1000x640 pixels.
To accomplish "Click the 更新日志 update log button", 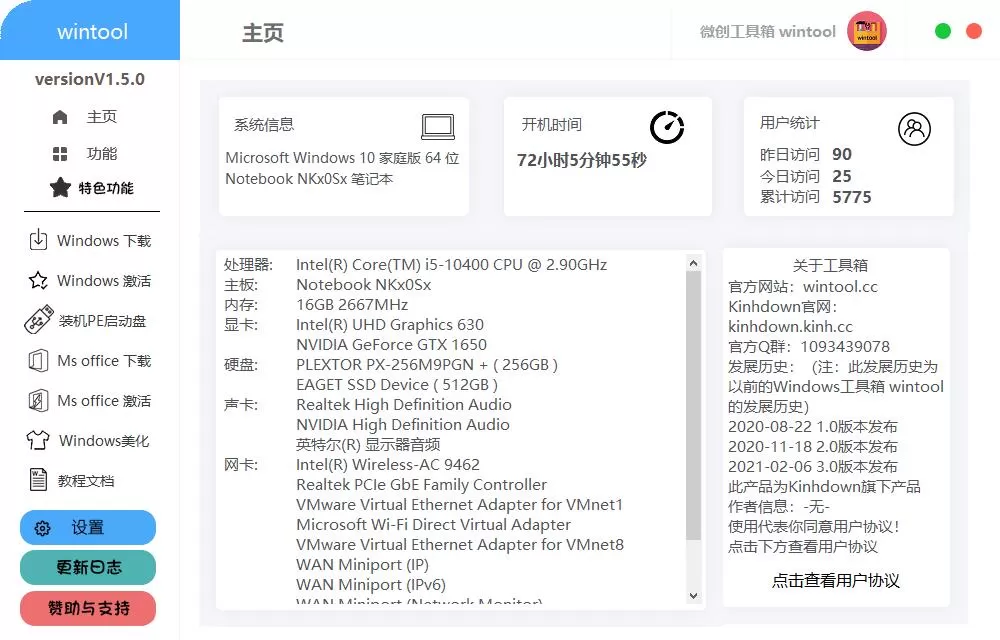I will tap(87, 567).
